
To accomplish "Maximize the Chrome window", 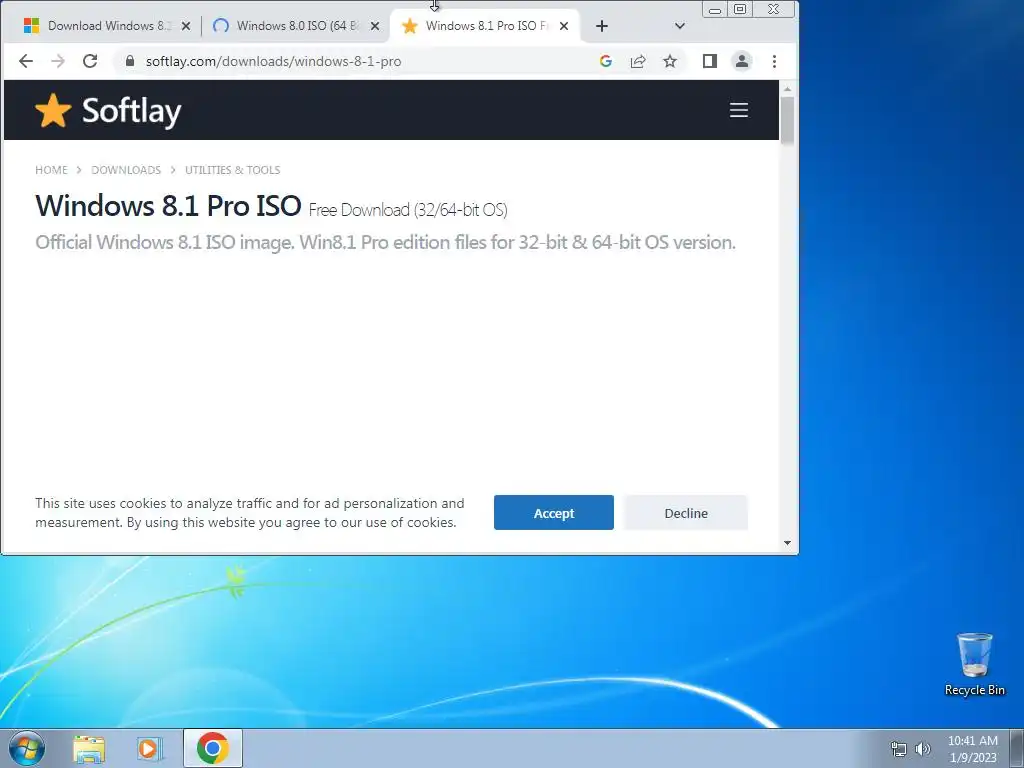I will click(740, 9).
